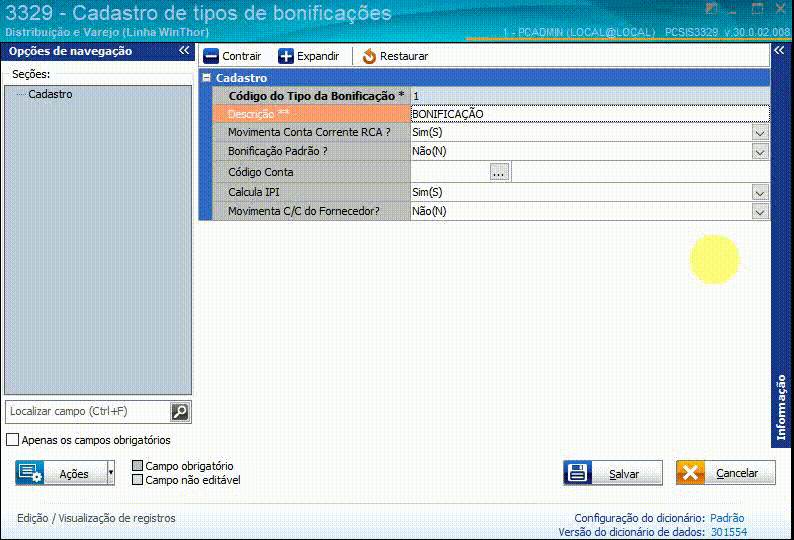Image resolution: width=794 pixels, height=540 pixels.
Task: Click the Contrair minus icon
Action: [x=211, y=56]
